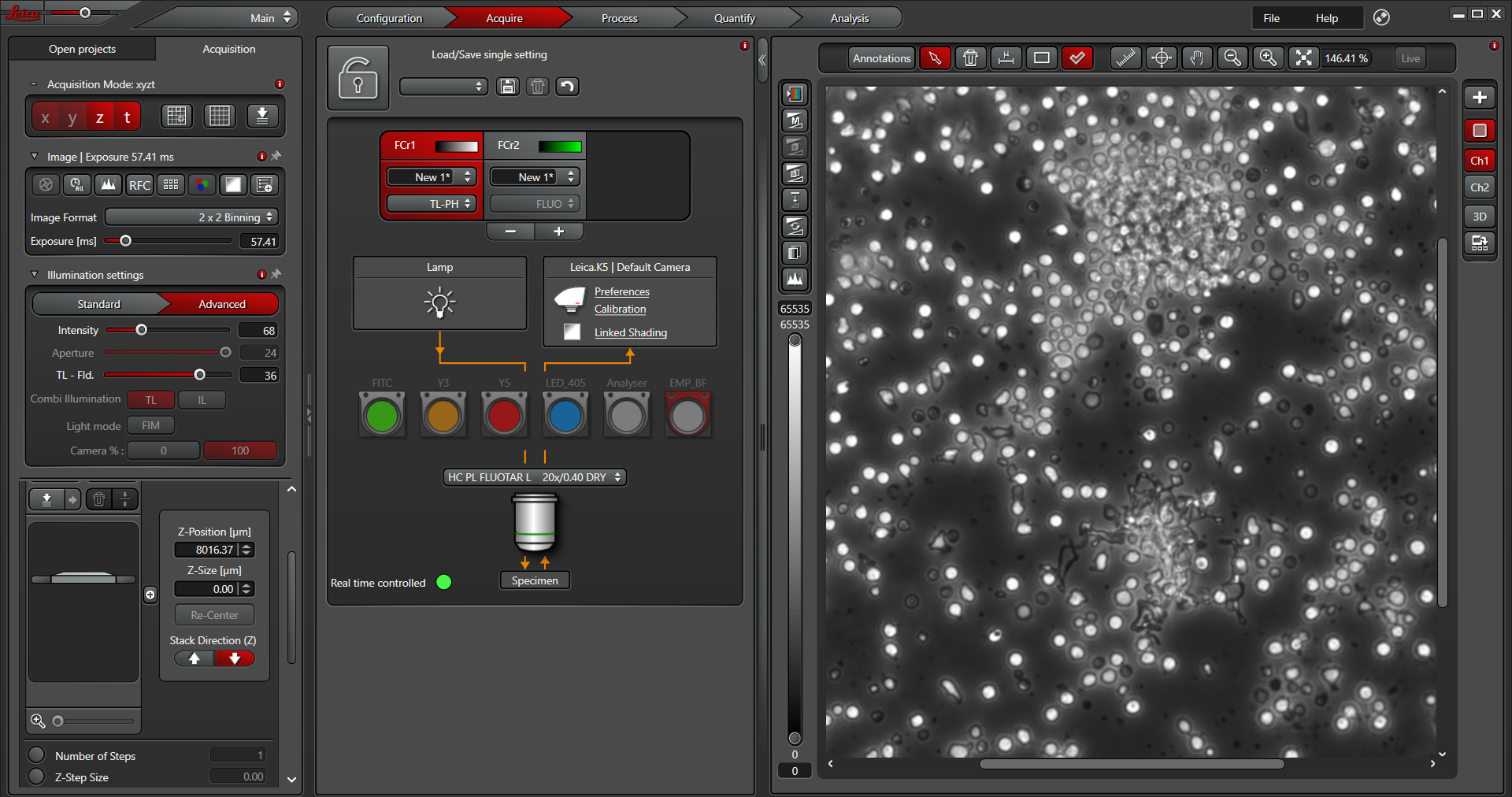The height and width of the screenshot is (797, 1512).
Task: Open the TL-PH contrast method dropdown
Action: coord(432,204)
